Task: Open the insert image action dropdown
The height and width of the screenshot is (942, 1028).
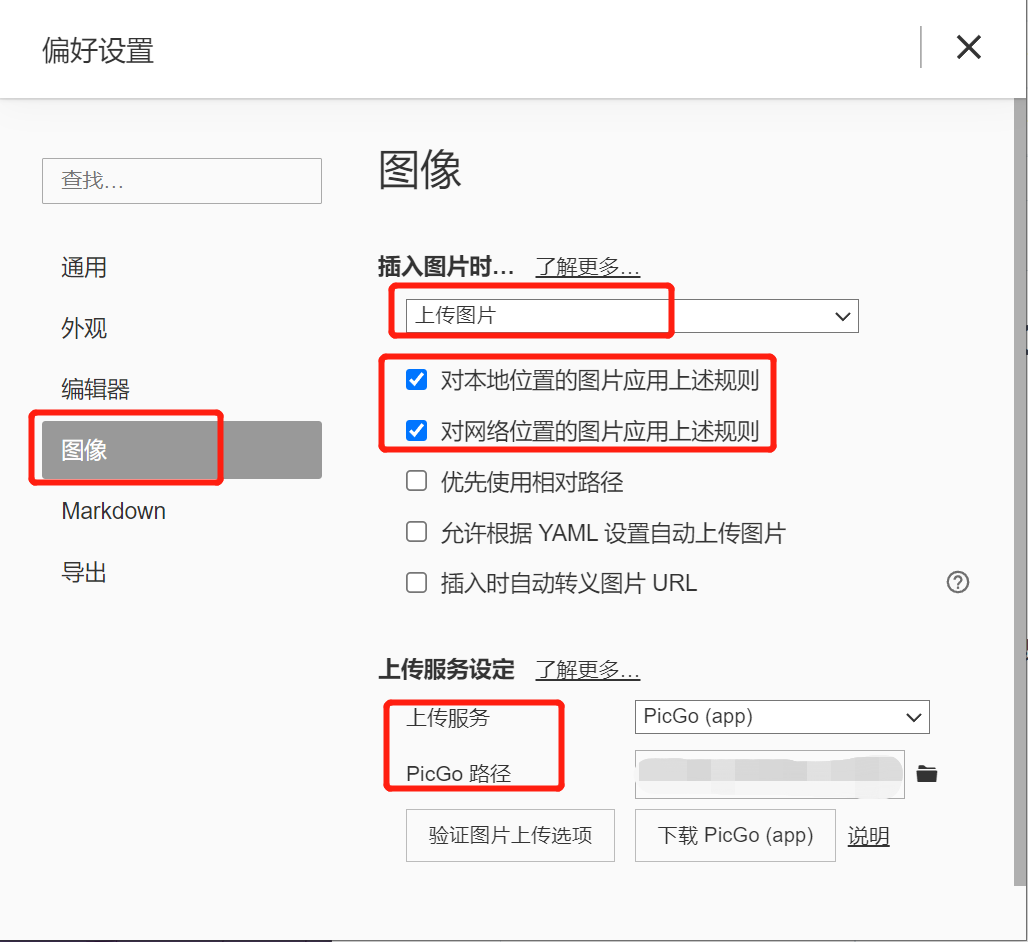Action: [x=632, y=316]
